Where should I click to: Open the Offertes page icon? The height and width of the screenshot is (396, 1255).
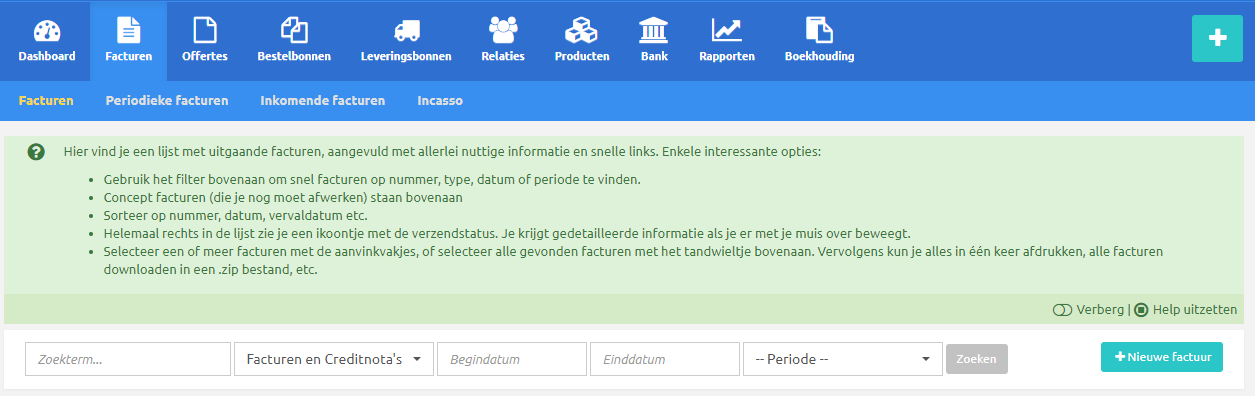[x=204, y=30]
